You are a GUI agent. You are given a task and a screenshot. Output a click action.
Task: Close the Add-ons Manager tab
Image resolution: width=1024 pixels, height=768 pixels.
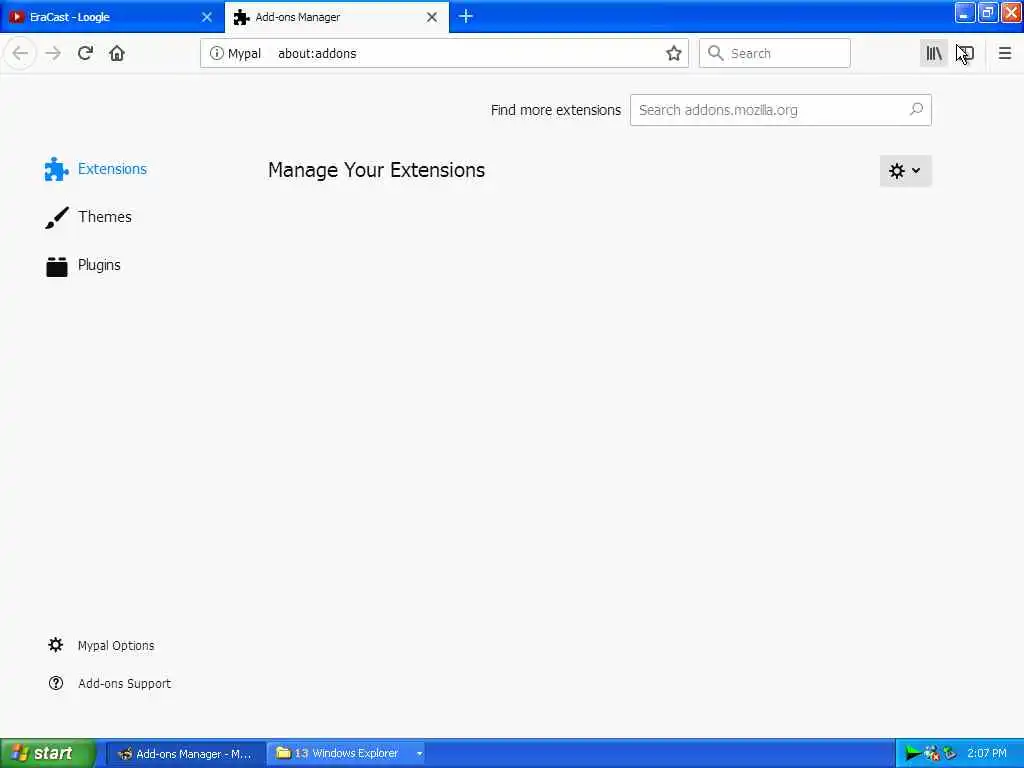(x=432, y=17)
